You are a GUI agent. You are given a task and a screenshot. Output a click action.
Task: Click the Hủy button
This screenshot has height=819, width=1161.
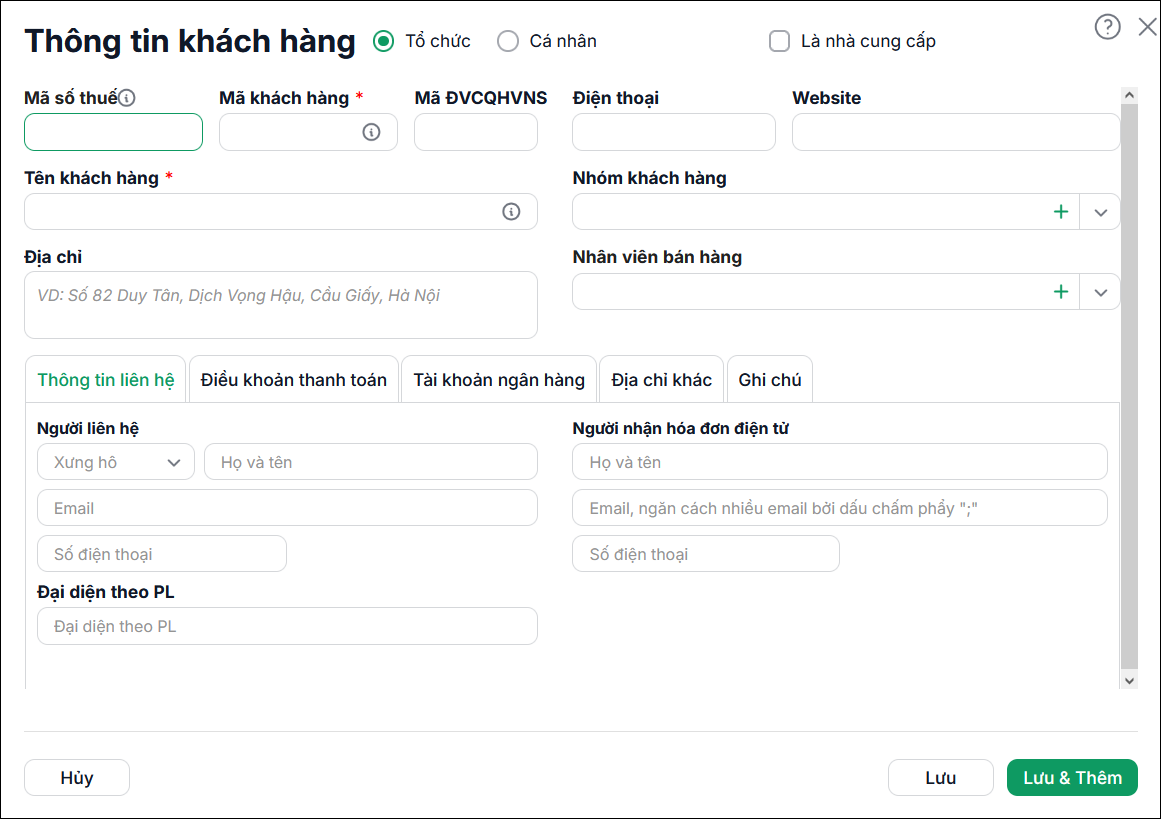(77, 778)
